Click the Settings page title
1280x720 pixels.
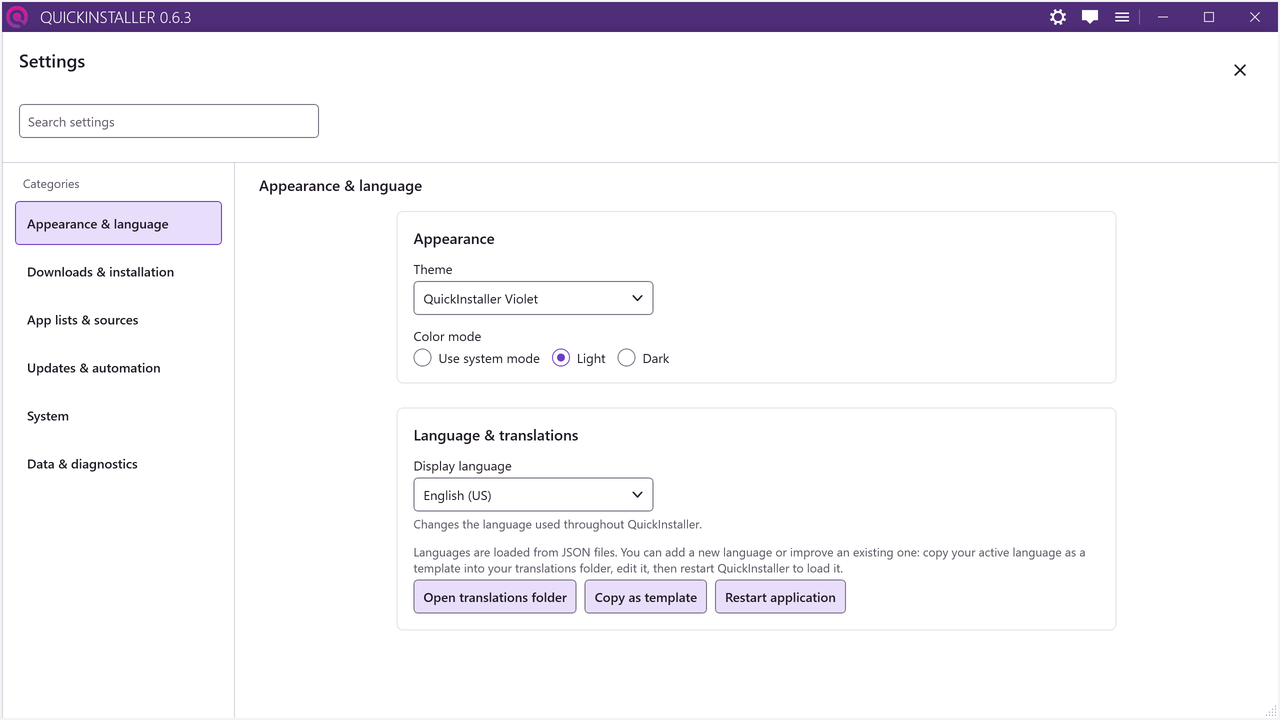pos(52,61)
